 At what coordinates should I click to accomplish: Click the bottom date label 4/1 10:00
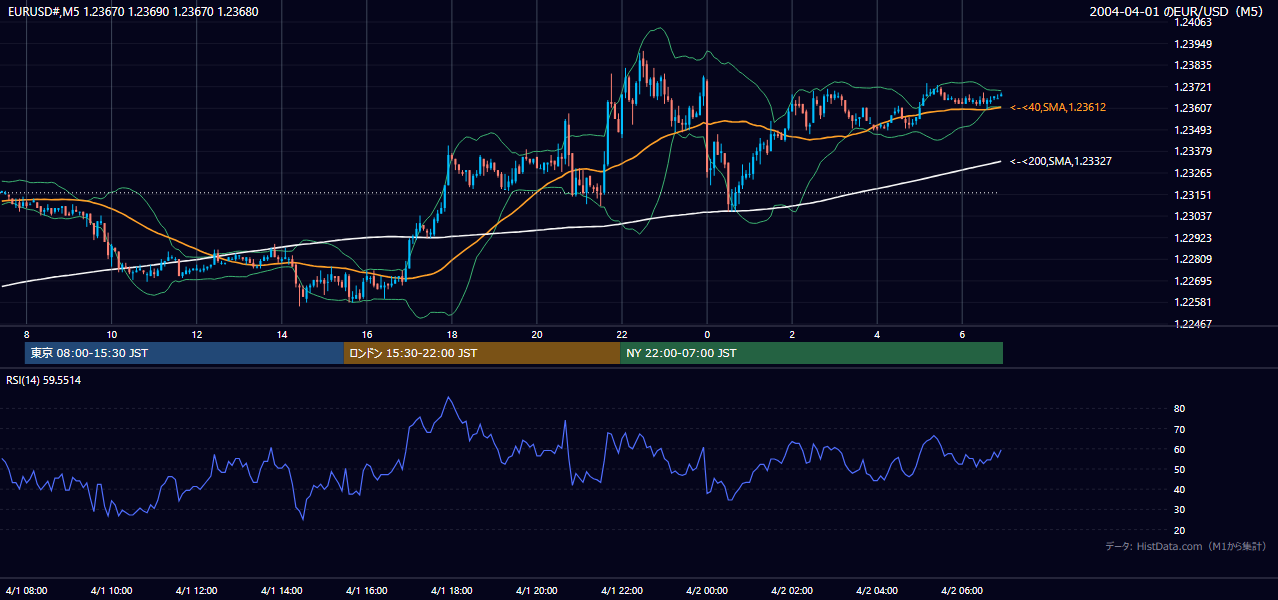[x=112, y=590]
